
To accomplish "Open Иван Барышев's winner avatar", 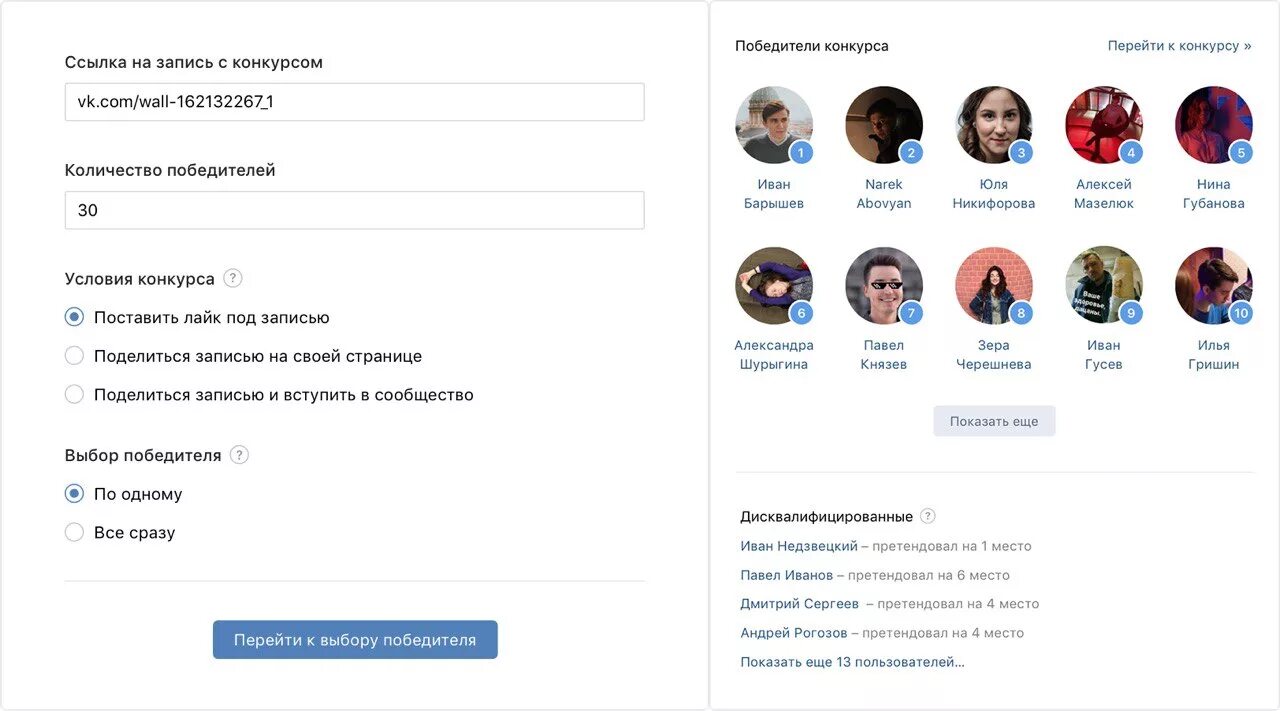I will pos(773,125).
